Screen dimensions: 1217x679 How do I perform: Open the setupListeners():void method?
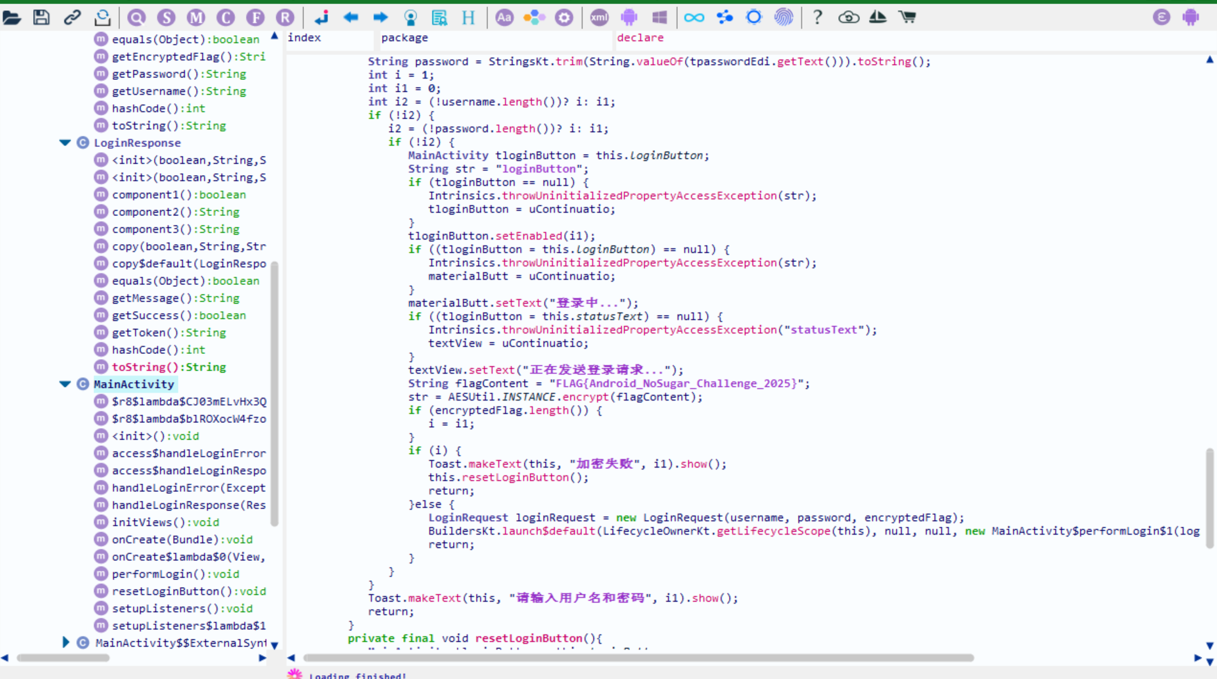coord(182,608)
